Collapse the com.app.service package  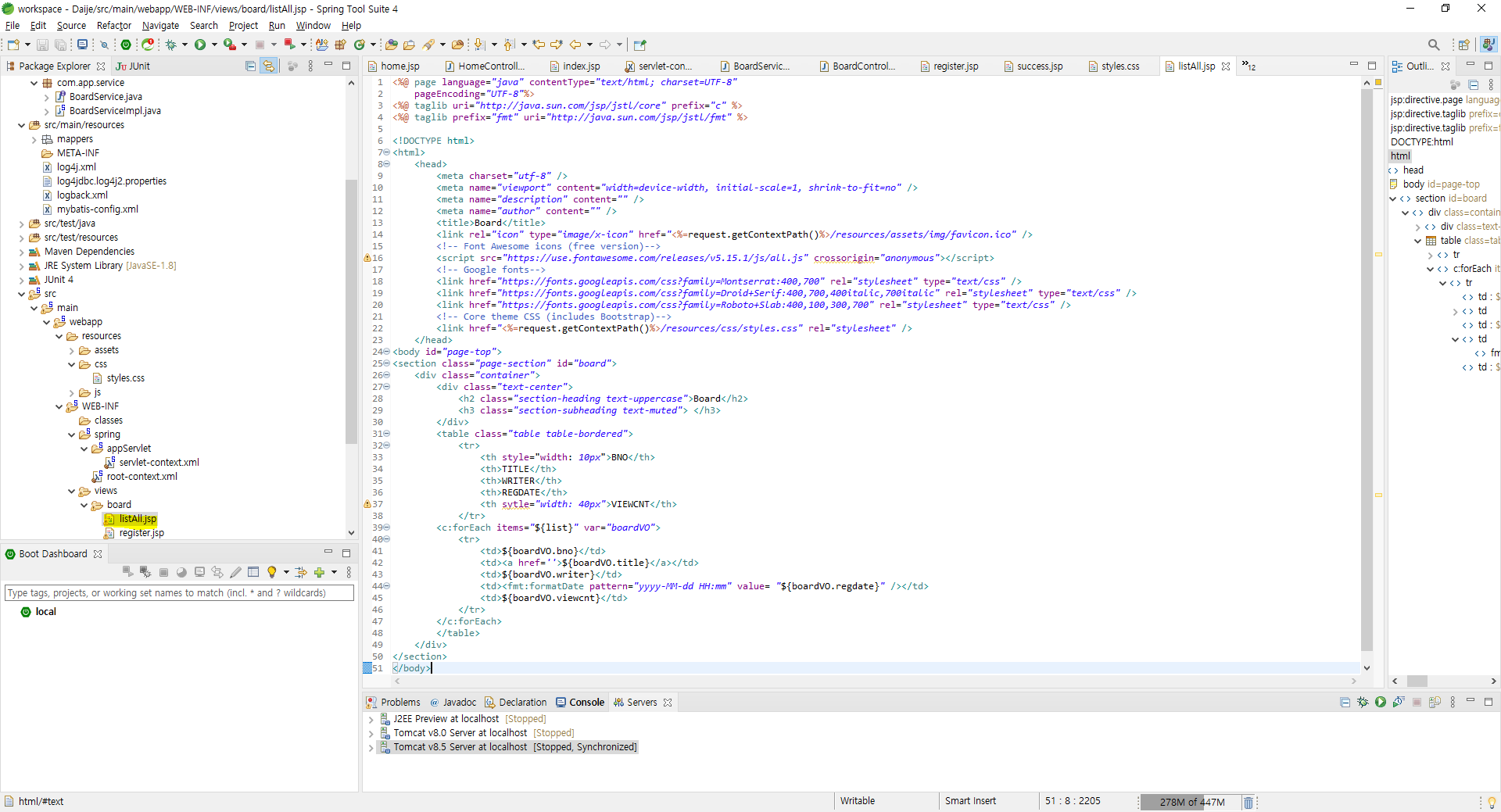[x=34, y=83]
